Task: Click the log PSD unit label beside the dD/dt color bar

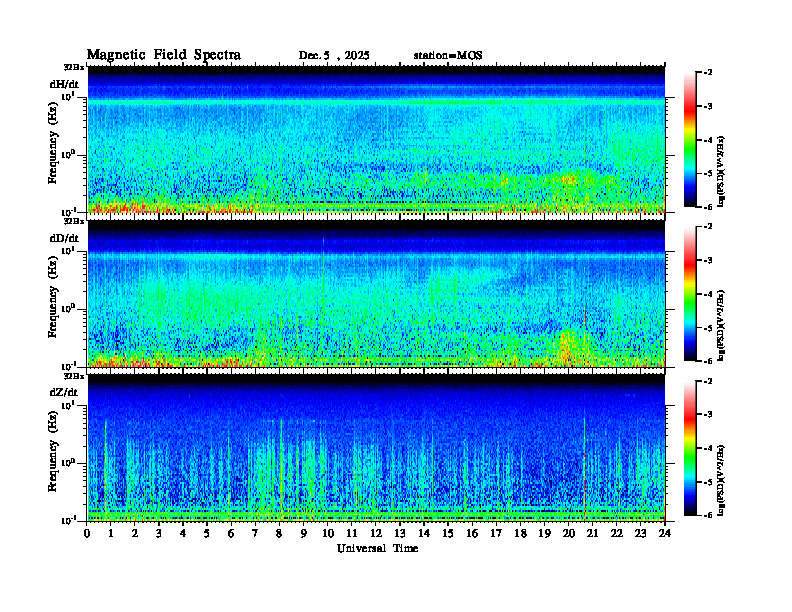Action: click(721, 326)
